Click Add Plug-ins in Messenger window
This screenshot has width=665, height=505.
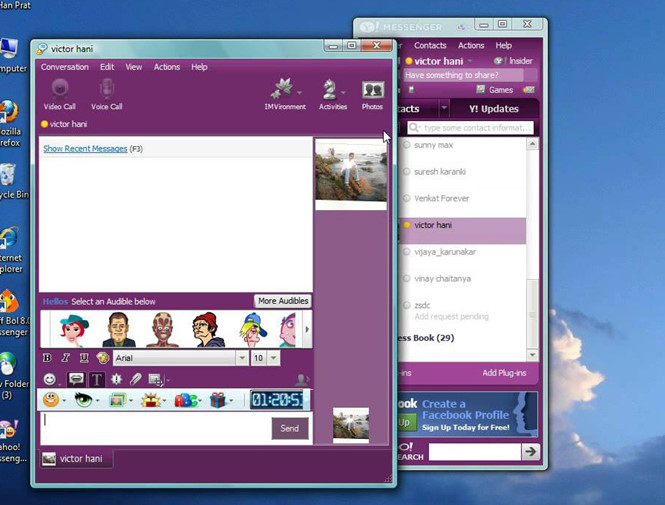pos(504,373)
